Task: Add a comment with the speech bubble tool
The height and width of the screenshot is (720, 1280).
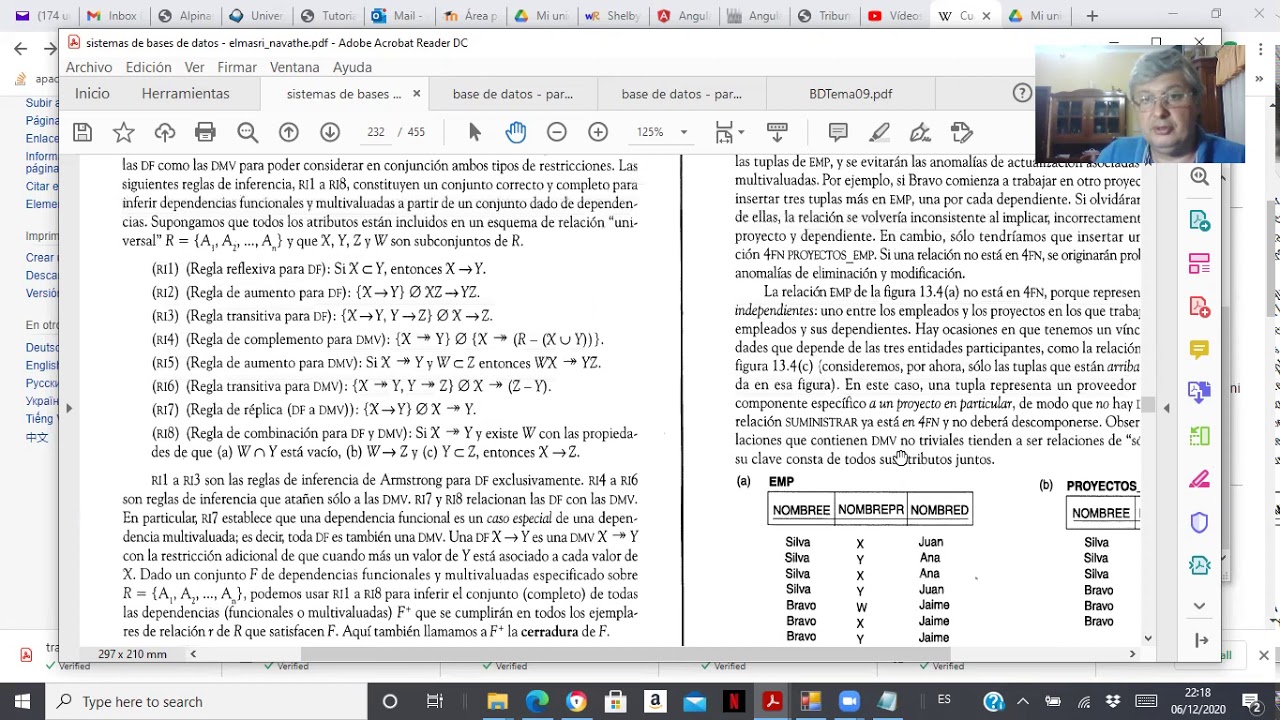Action: (x=838, y=132)
